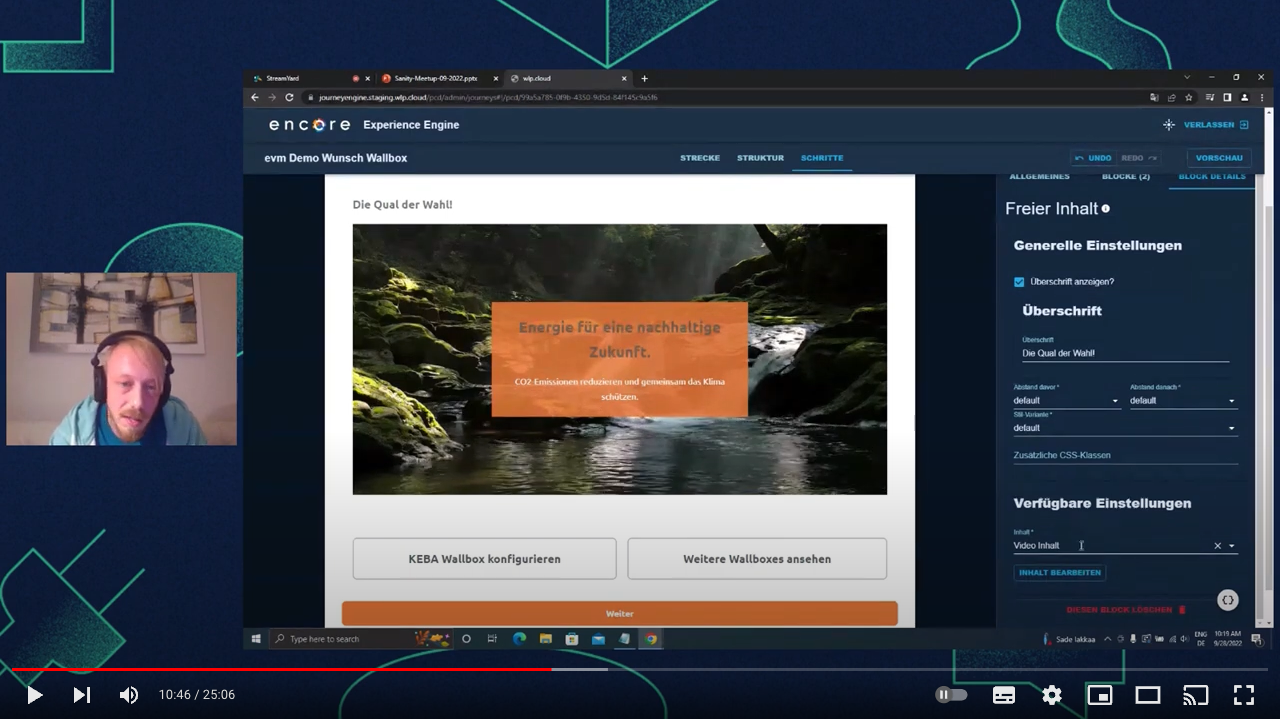Switch to miniplayer mode
Image resolution: width=1280 pixels, height=719 pixels.
click(x=1100, y=695)
